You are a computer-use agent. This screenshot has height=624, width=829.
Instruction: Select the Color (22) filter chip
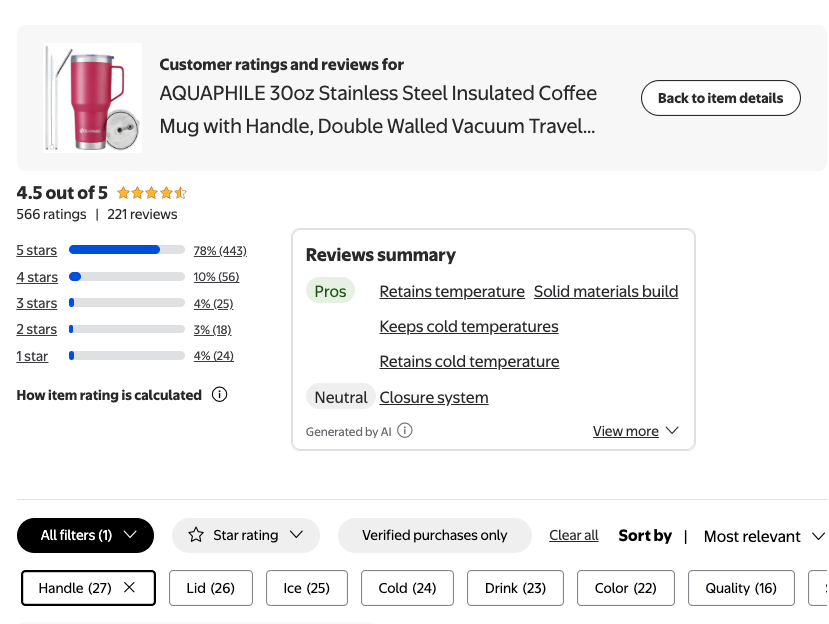pos(625,588)
